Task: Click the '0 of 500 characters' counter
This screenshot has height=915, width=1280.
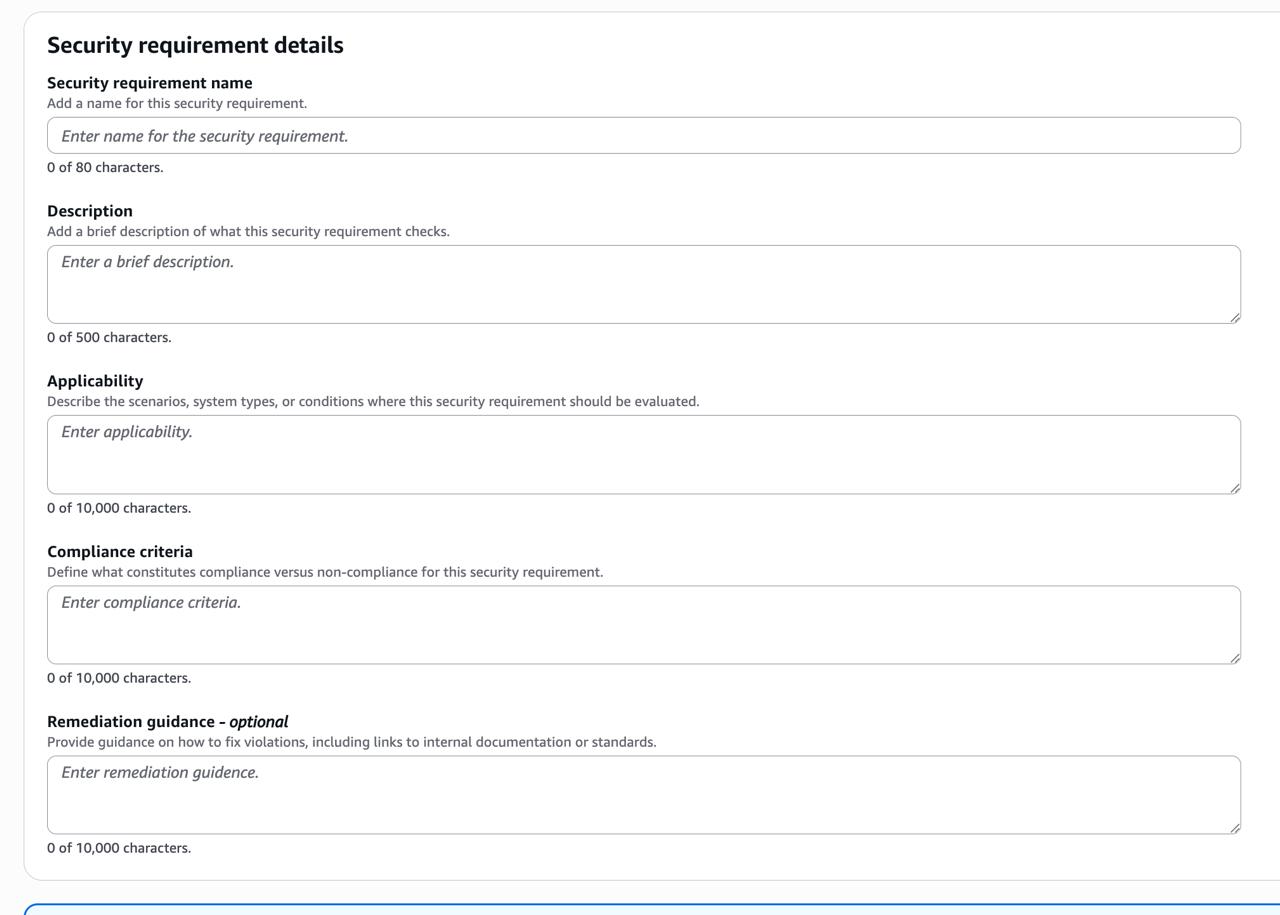Action: pos(109,337)
